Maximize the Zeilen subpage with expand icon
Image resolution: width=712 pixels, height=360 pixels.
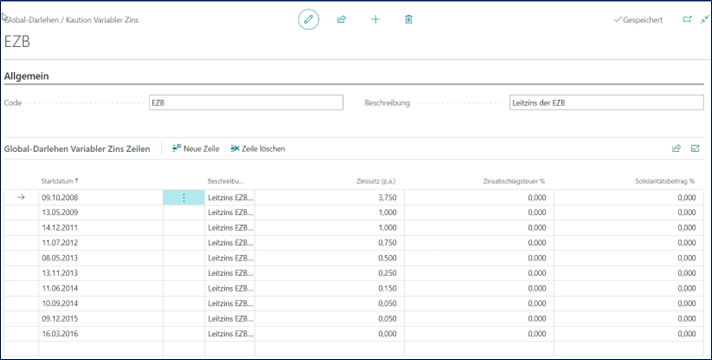click(x=695, y=148)
